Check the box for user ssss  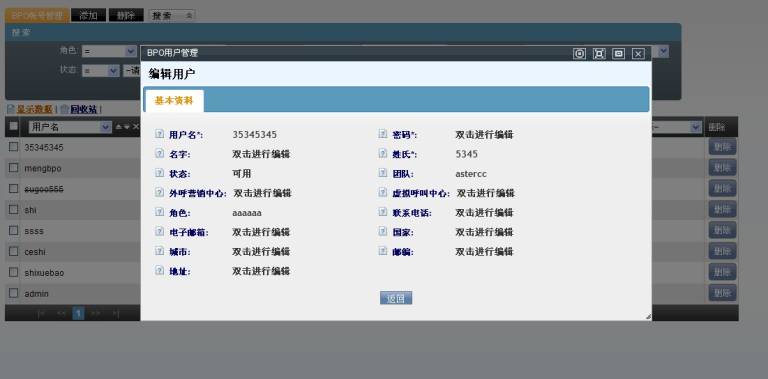(14, 230)
